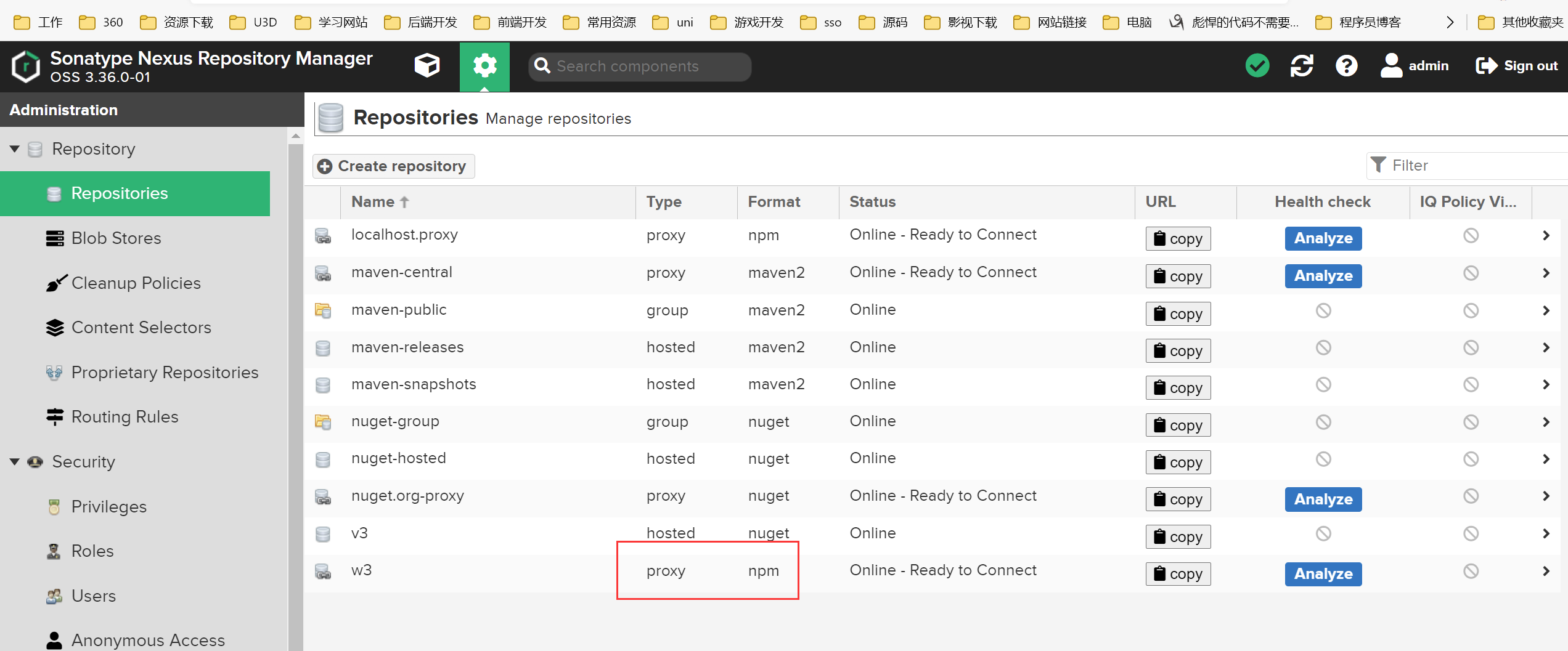This screenshot has height=651, width=1568.
Task: Open Proprietary Repositories in sidebar
Action: [165, 373]
